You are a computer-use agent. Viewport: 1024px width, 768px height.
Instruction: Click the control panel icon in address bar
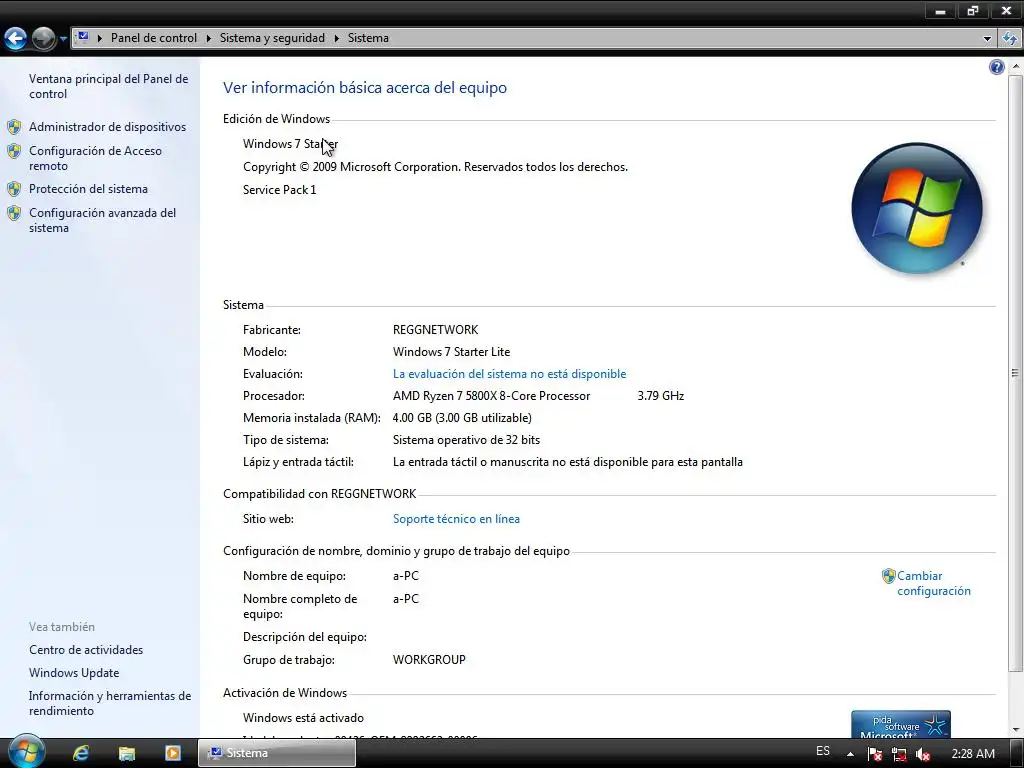coord(83,37)
